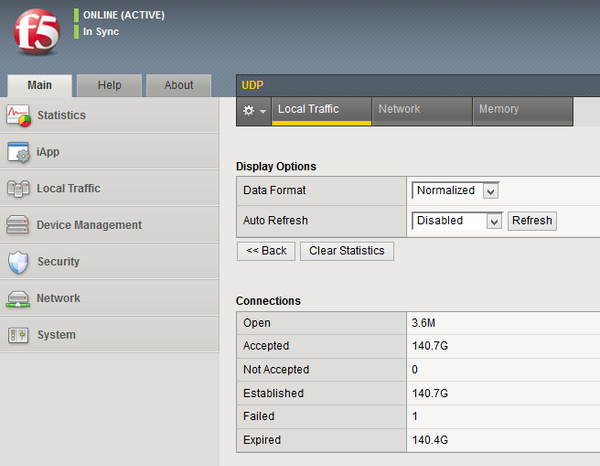This screenshot has width=600, height=466.
Task: Click the Device Management icon
Action: 19,225
